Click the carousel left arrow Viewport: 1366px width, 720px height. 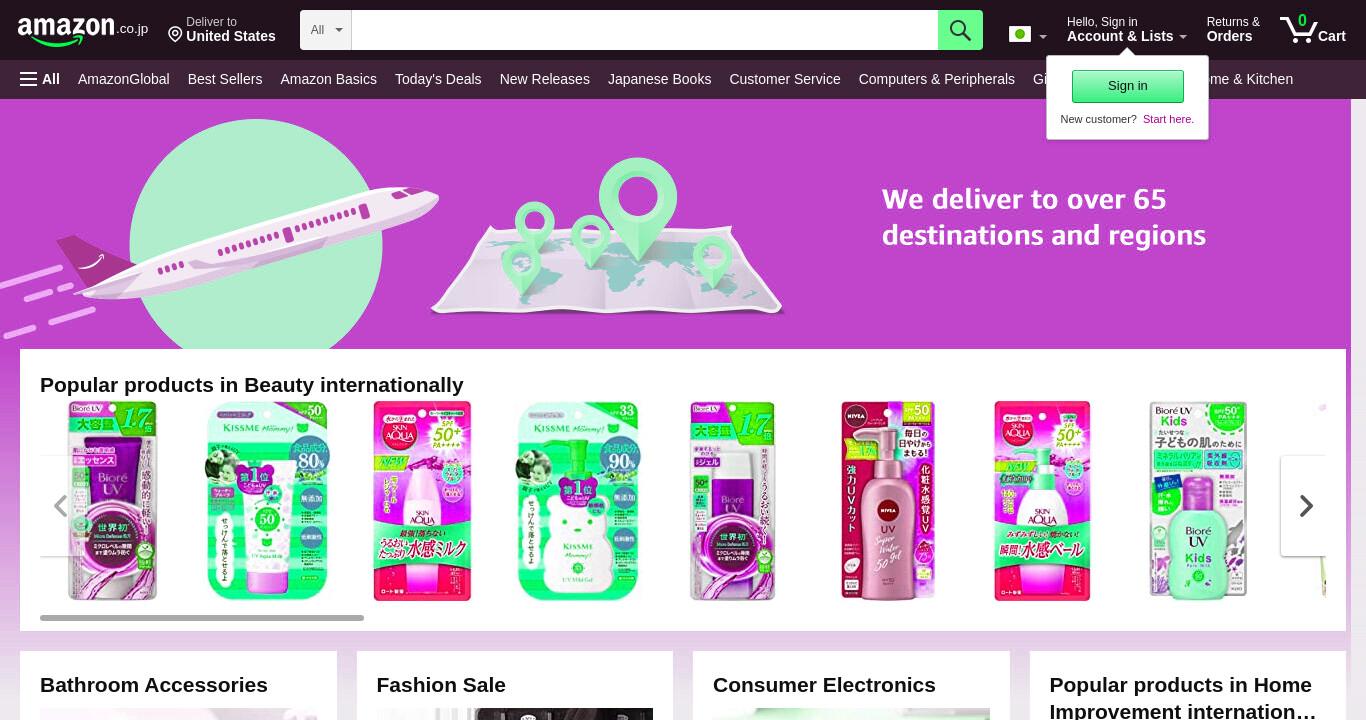(61, 506)
